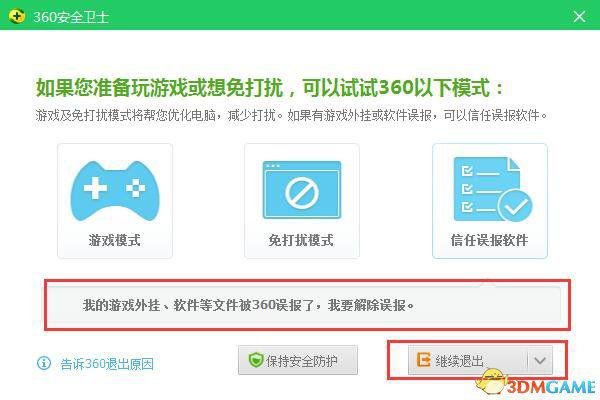Close the 360安全卫士 dialog window
600x400 pixels.
coord(579,16)
